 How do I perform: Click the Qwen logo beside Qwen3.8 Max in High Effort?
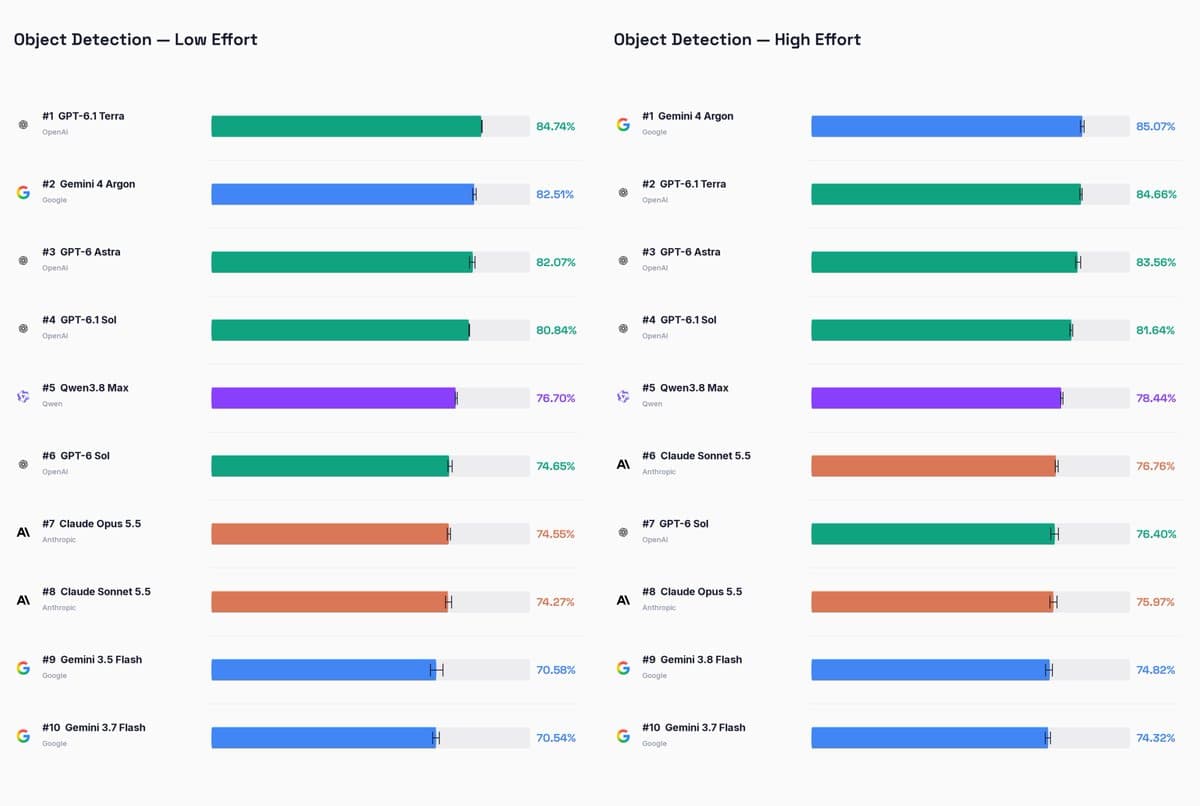(623, 396)
